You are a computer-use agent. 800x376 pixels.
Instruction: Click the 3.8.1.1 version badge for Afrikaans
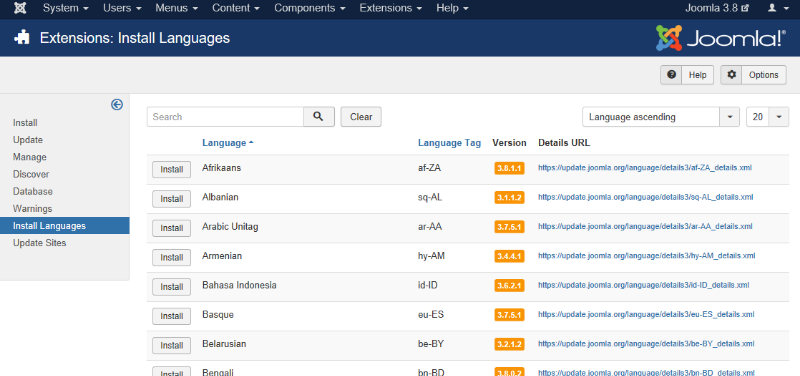509,168
